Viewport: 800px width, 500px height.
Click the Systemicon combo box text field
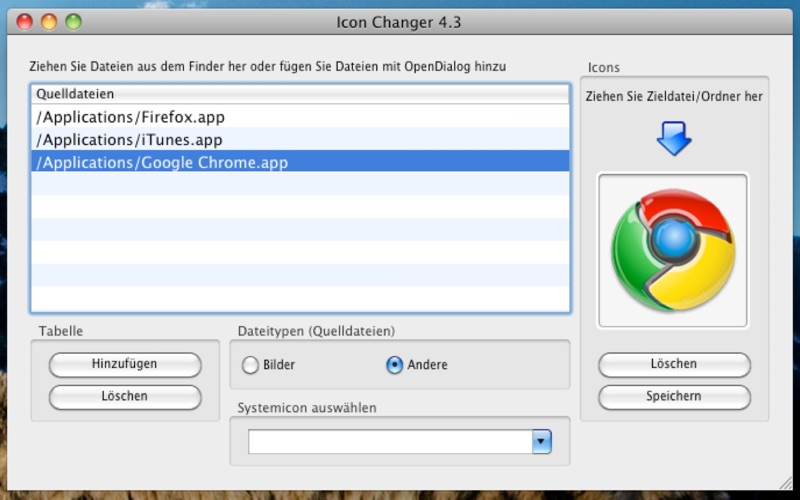point(390,441)
